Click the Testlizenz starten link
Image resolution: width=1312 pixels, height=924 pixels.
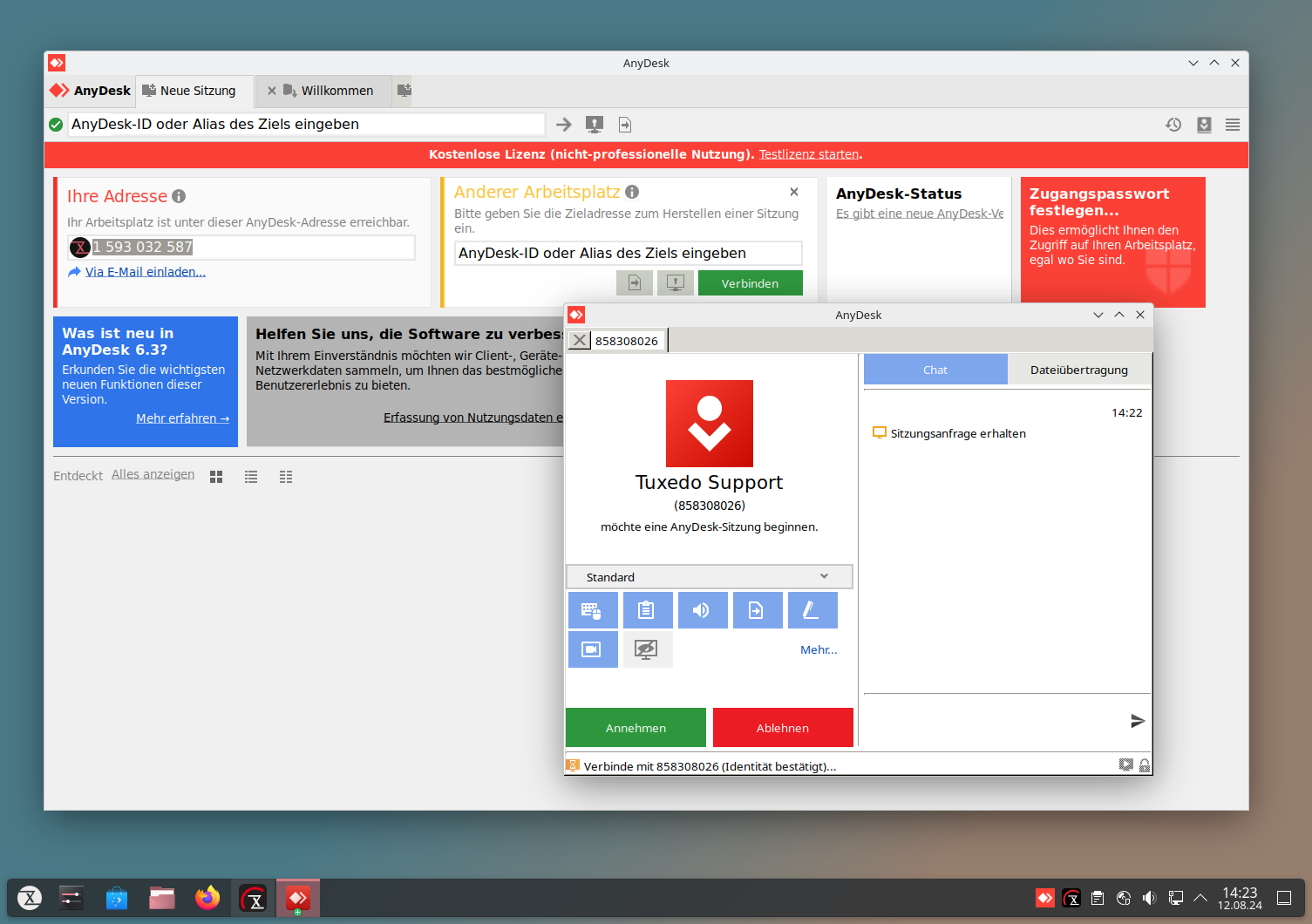point(809,154)
